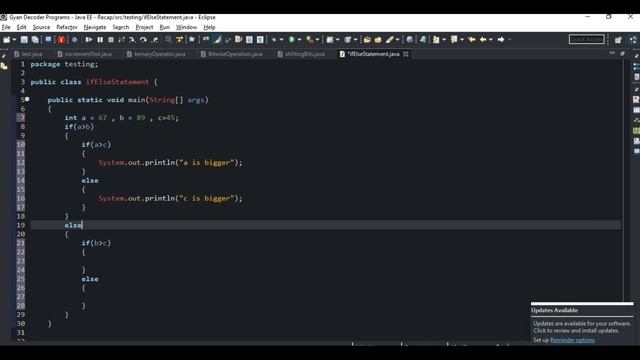The width and height of the screenshot is (640, 360).
Task: Toggle Skip All Breakpoints in the toolbar
Action: click(x=74, y=40)
